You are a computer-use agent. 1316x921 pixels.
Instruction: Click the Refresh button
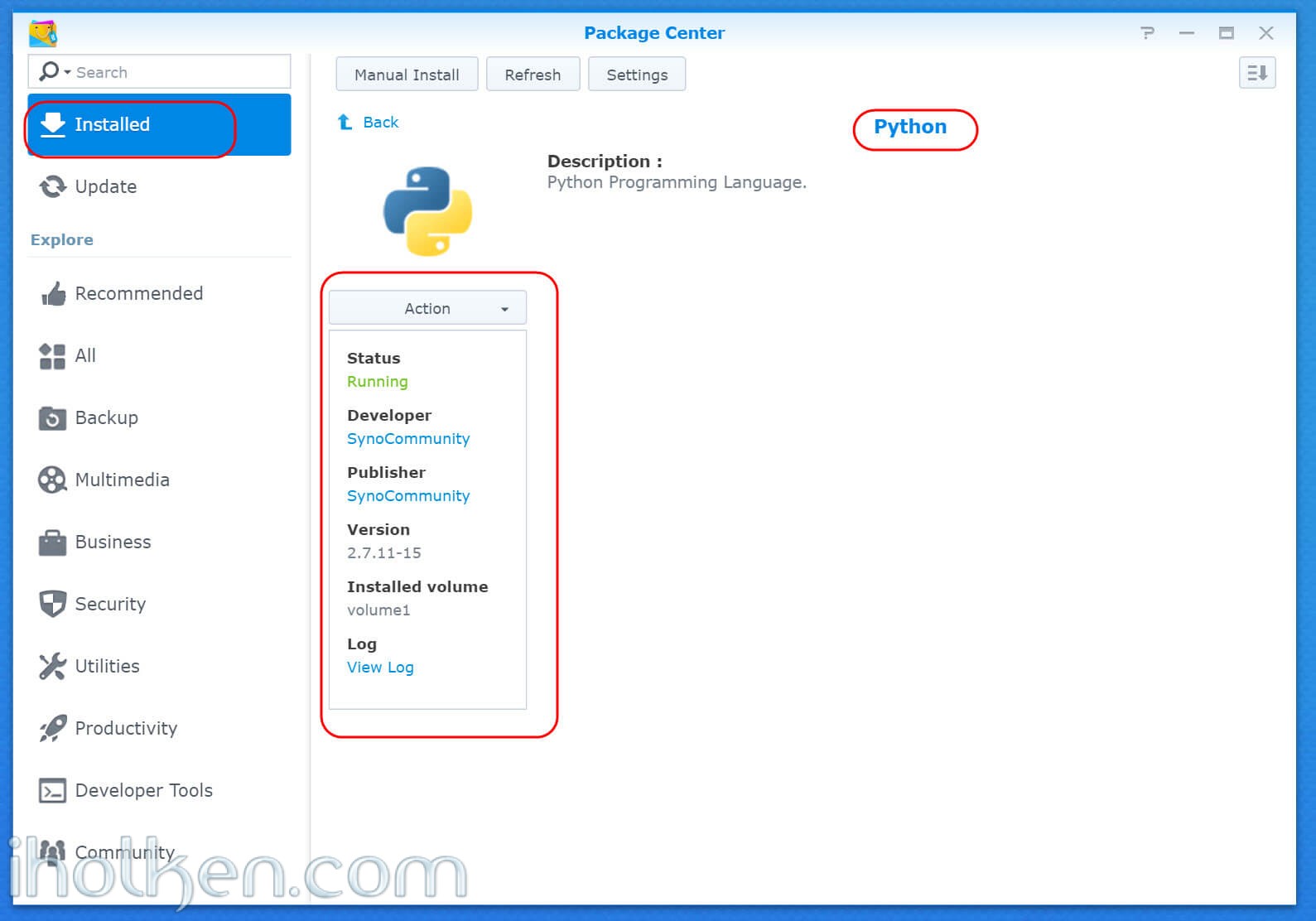tap(533, 75)
